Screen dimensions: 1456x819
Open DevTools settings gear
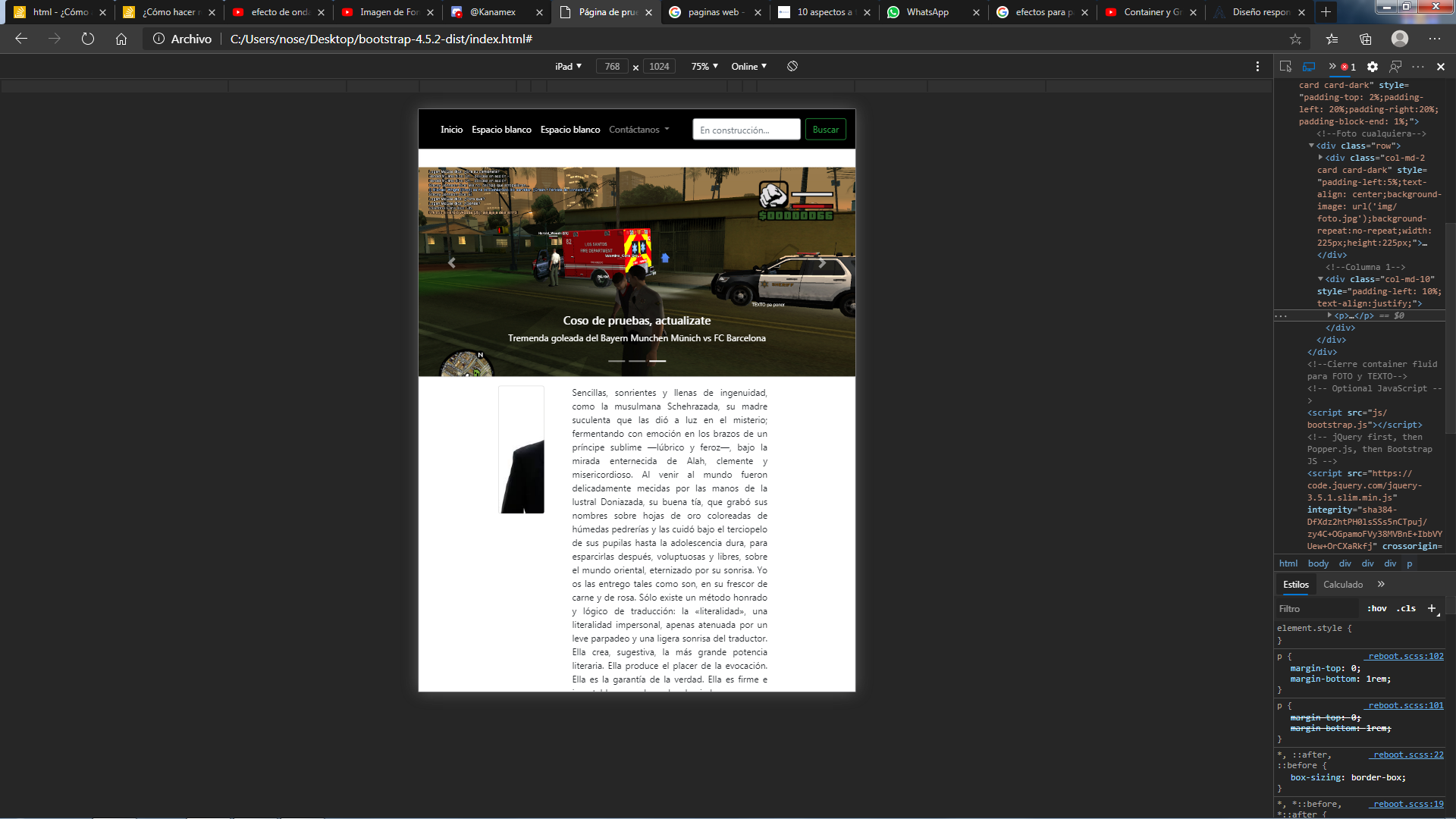[1373, 67]
